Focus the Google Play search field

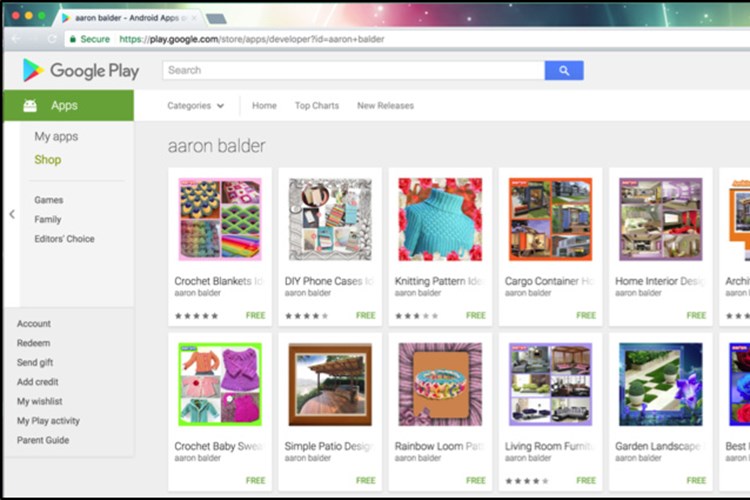(353, 70)
